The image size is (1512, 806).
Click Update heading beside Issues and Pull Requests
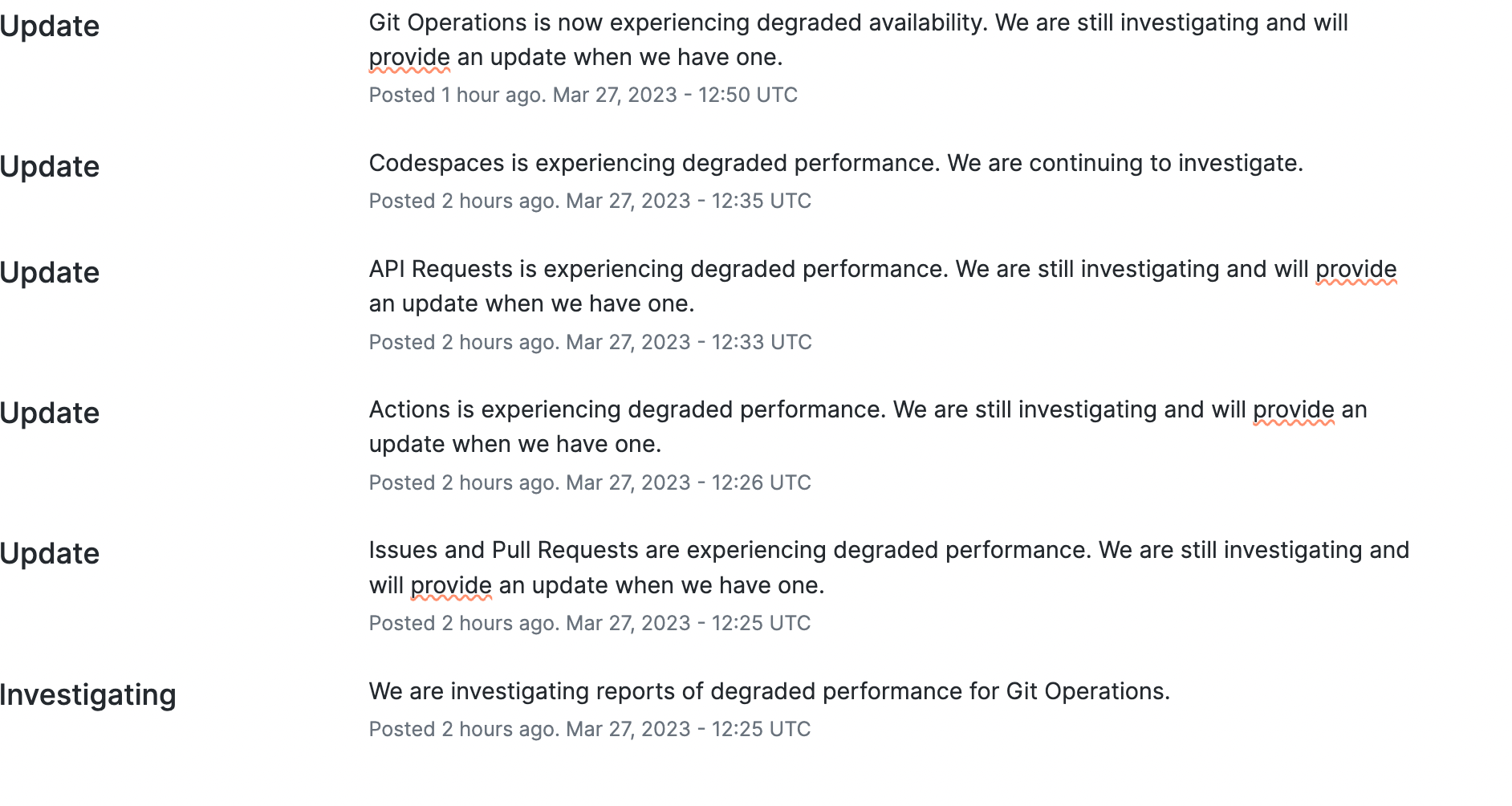[x=50, y=554]
